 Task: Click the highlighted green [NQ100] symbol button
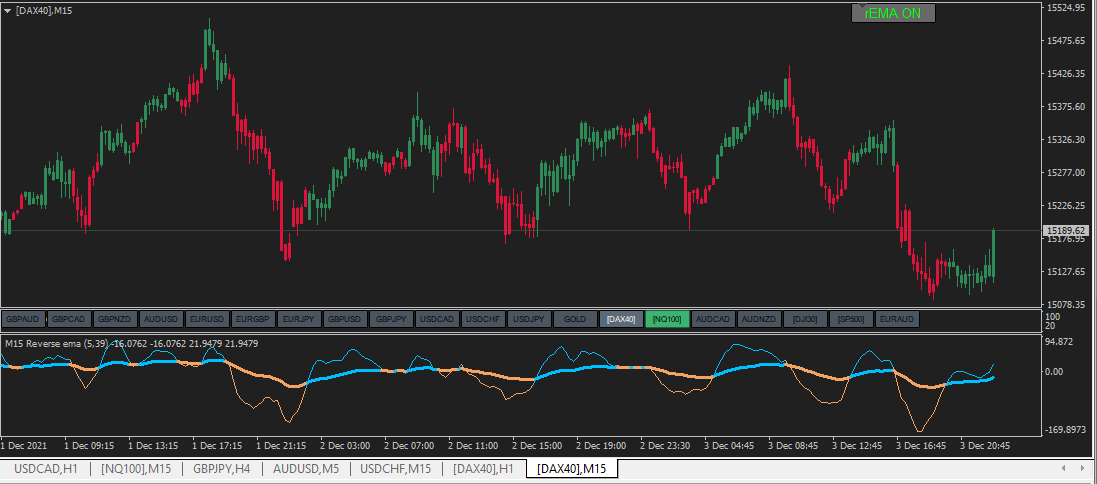coord(667,319)
